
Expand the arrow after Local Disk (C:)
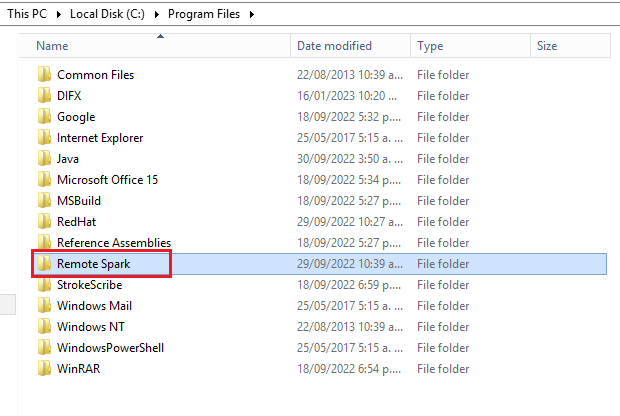(x=157, y=15)
